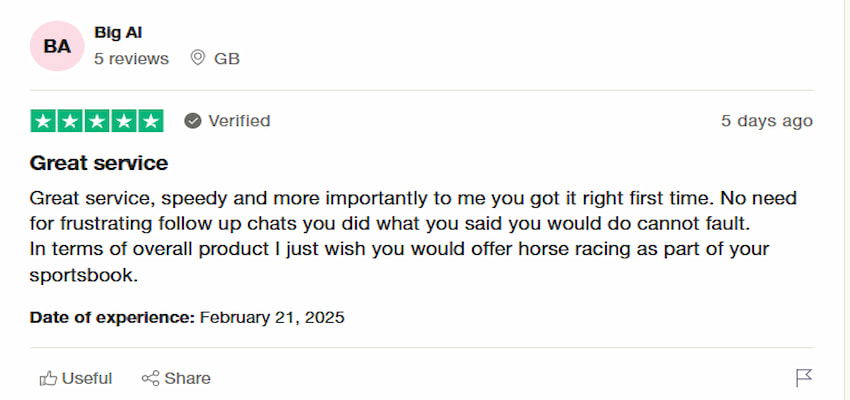Open the Big Al reviewer profile

tap(118, 33)
